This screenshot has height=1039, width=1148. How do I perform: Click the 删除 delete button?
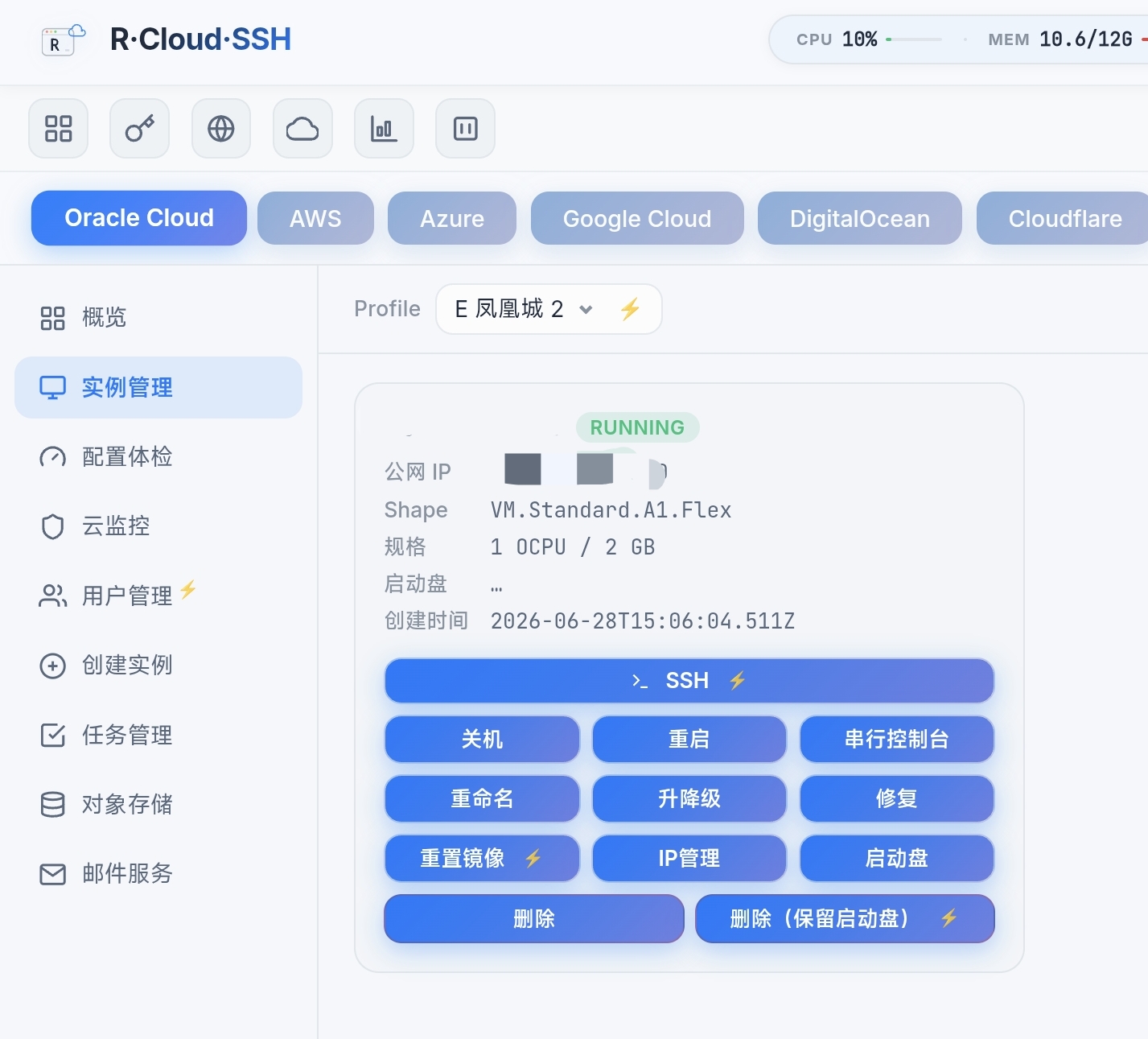[x=534, y=918]
